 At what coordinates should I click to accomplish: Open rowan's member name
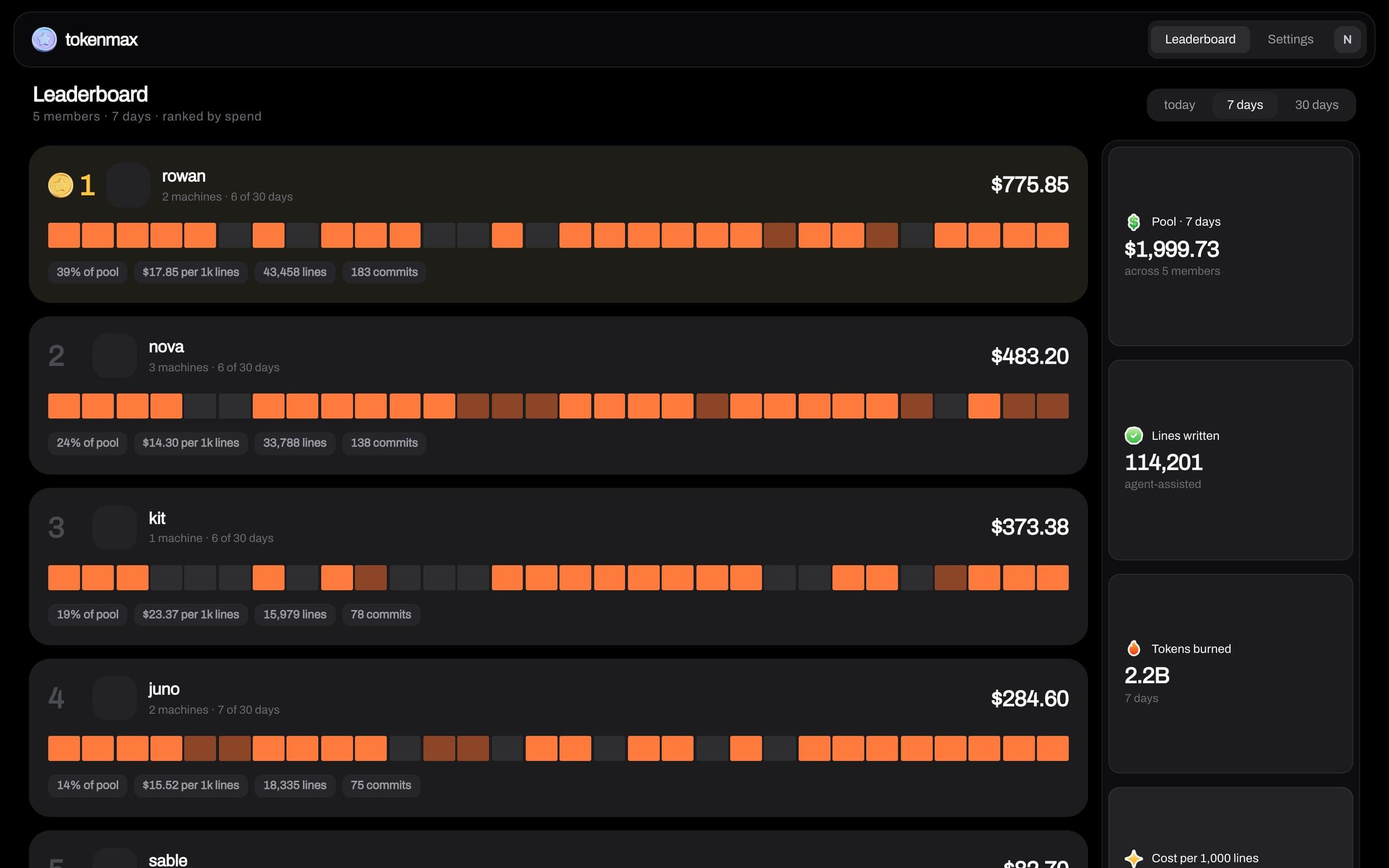click(183, 176)
